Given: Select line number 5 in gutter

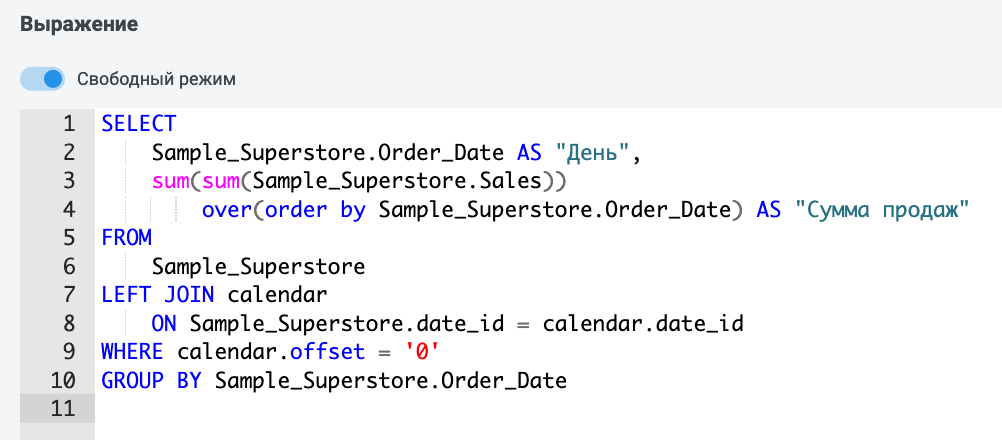Looking at the screenshot, I should tap(68, 238).
